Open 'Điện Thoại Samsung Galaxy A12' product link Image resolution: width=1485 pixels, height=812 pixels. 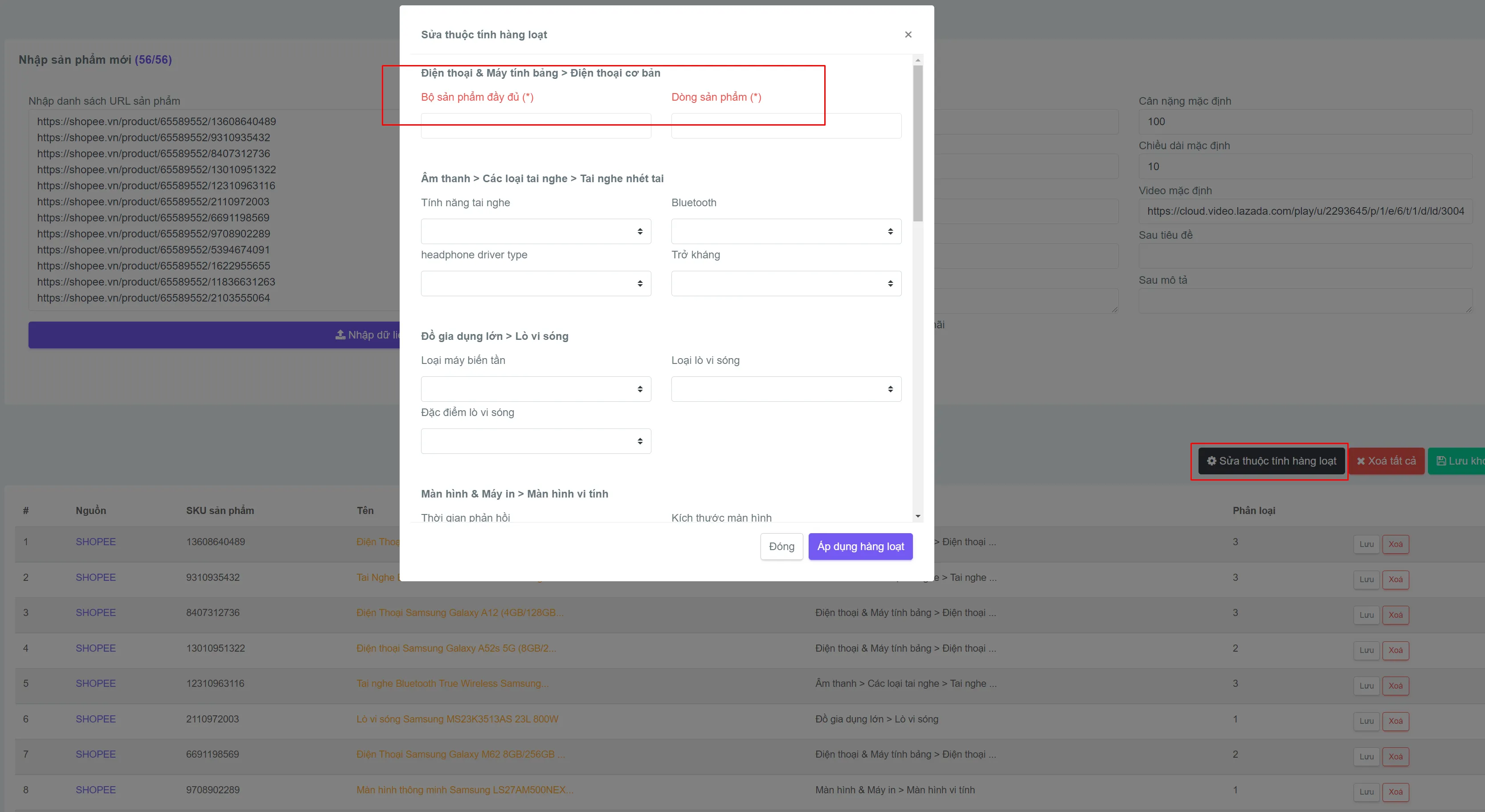[x=459, y=612]
